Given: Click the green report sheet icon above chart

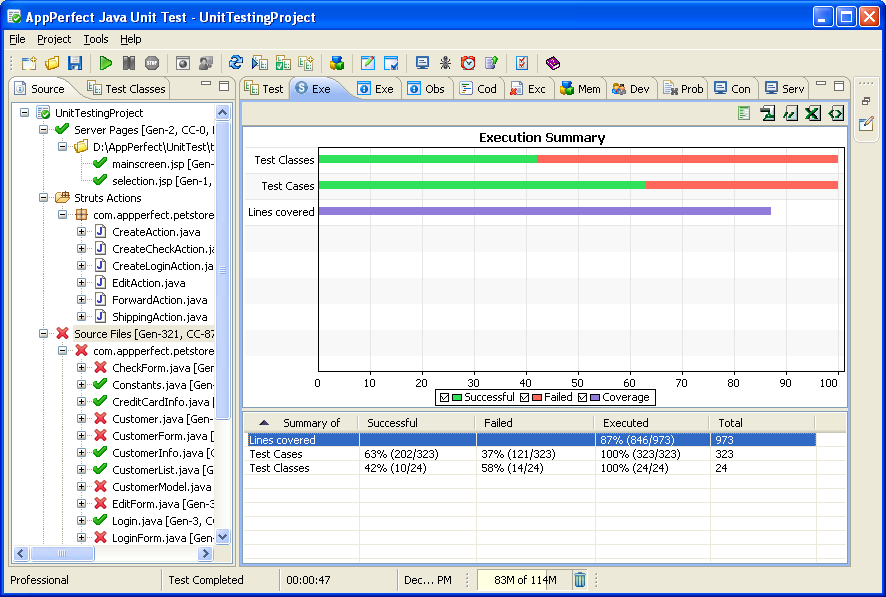Looking at the screenshot, I should [744, 114].
